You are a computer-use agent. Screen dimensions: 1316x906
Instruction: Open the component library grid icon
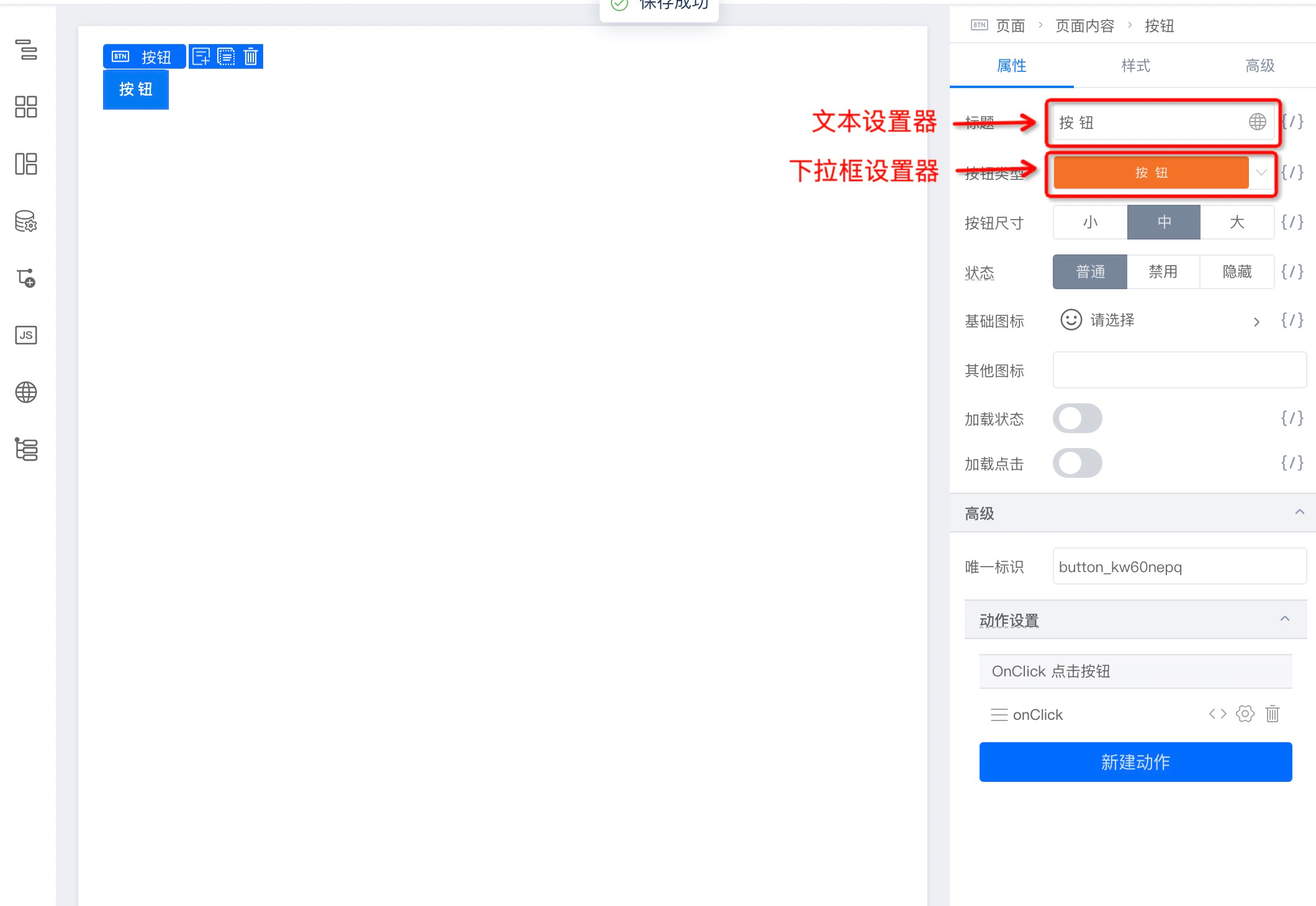26,107
